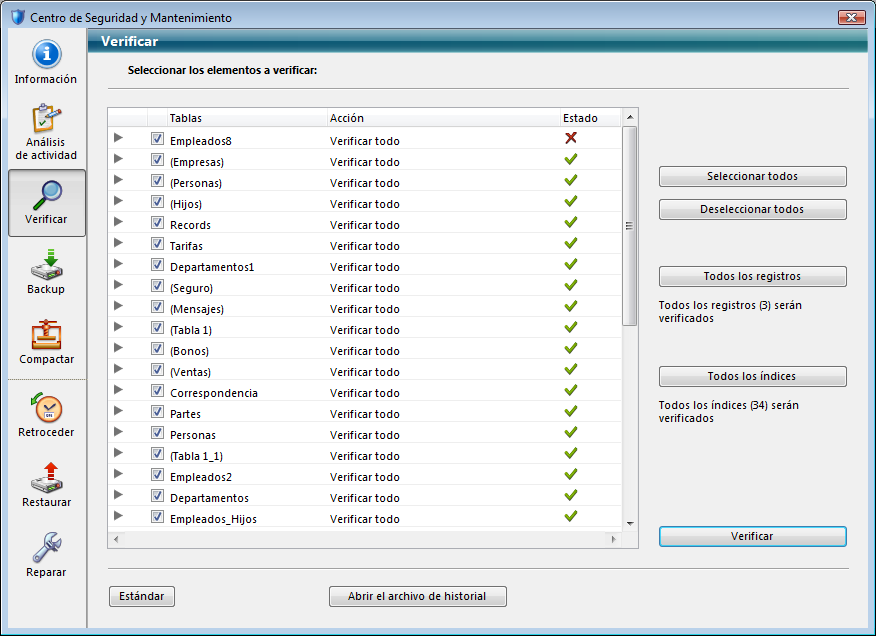Expand the Empleados8 row arrow
The width and height of the screenshot is (876, 636).
[118, 137]
